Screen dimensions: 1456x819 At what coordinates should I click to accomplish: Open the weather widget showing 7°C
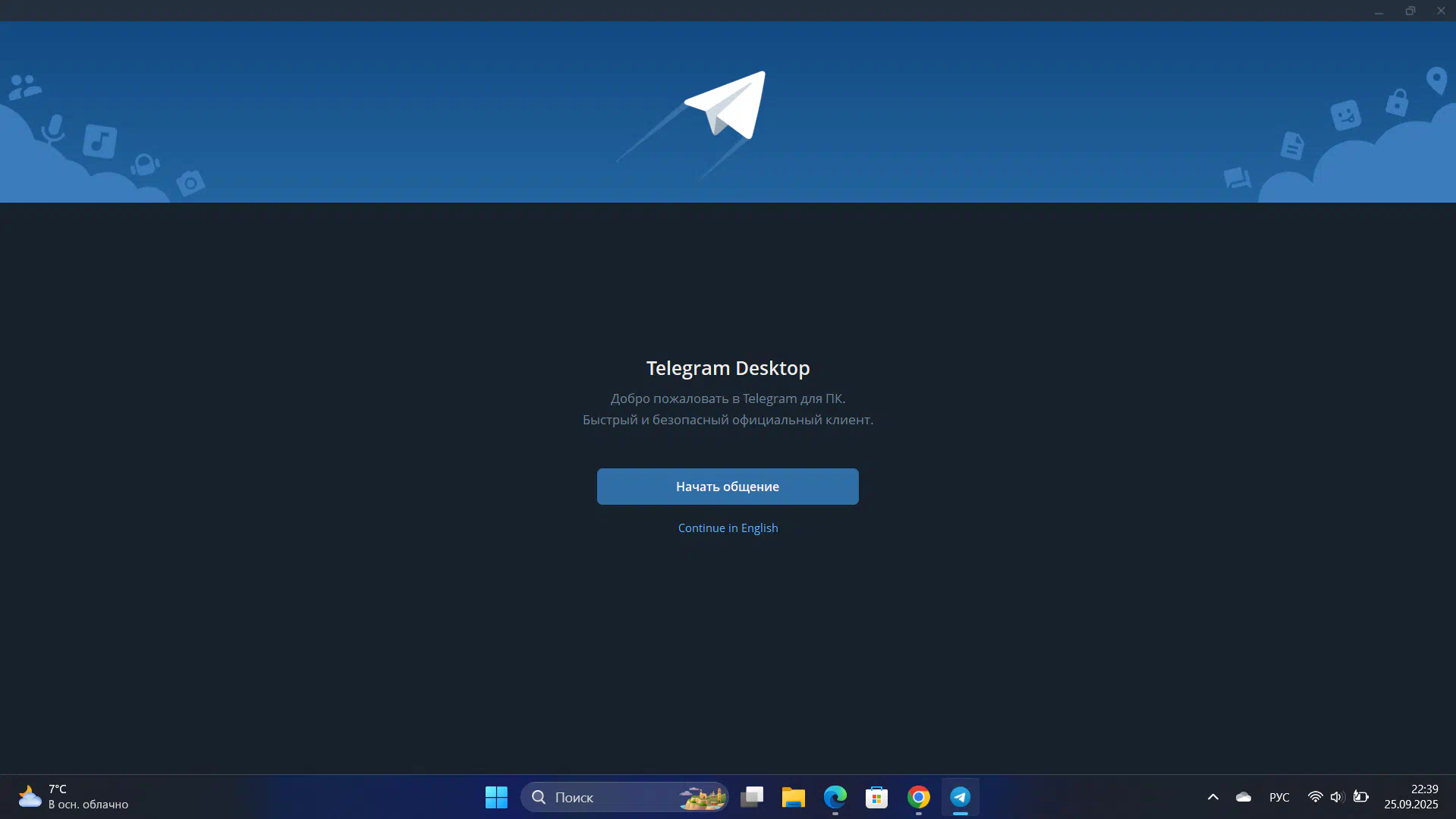[74, 797]
